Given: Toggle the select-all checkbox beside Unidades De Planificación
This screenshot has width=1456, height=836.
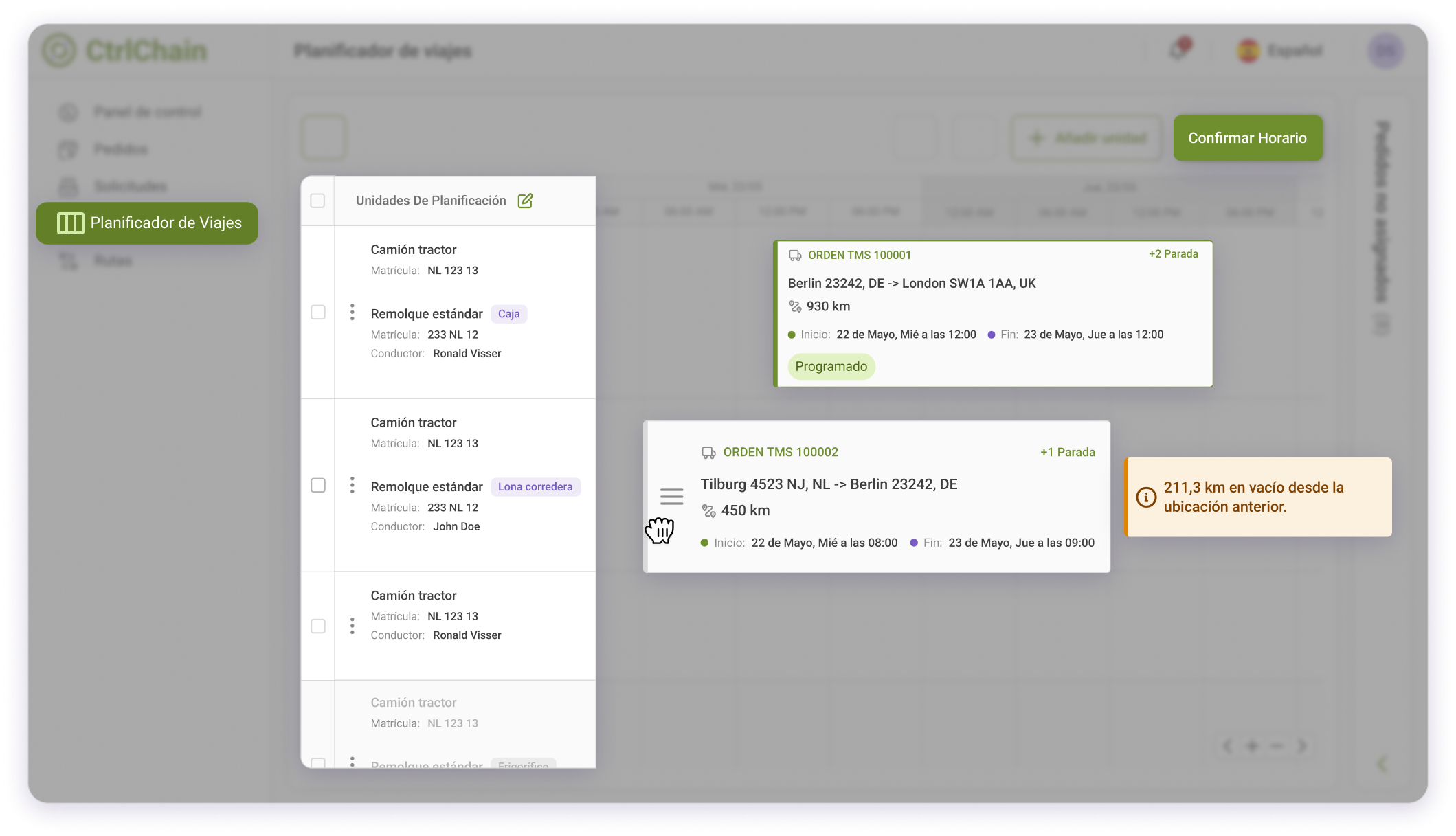Looking at the screenshot, I should click(x=317, y=201).
